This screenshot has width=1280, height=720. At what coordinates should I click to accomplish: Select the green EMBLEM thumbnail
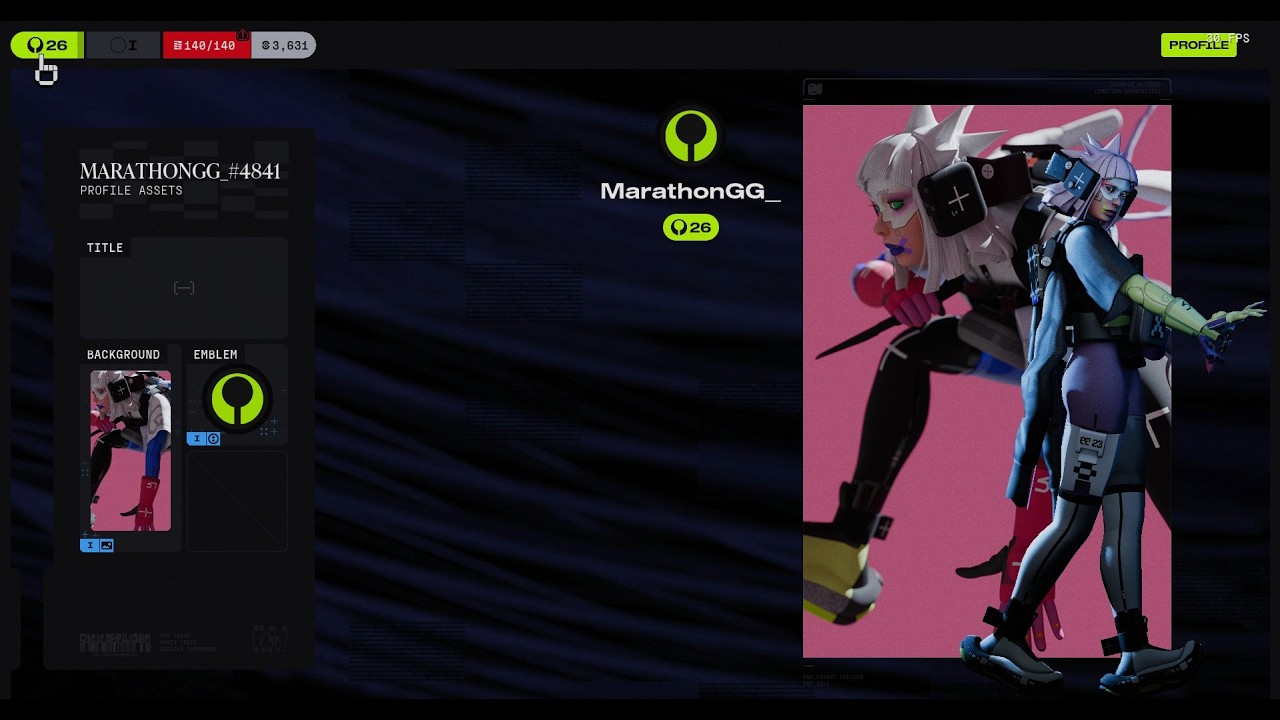click(x=237, y=399)
